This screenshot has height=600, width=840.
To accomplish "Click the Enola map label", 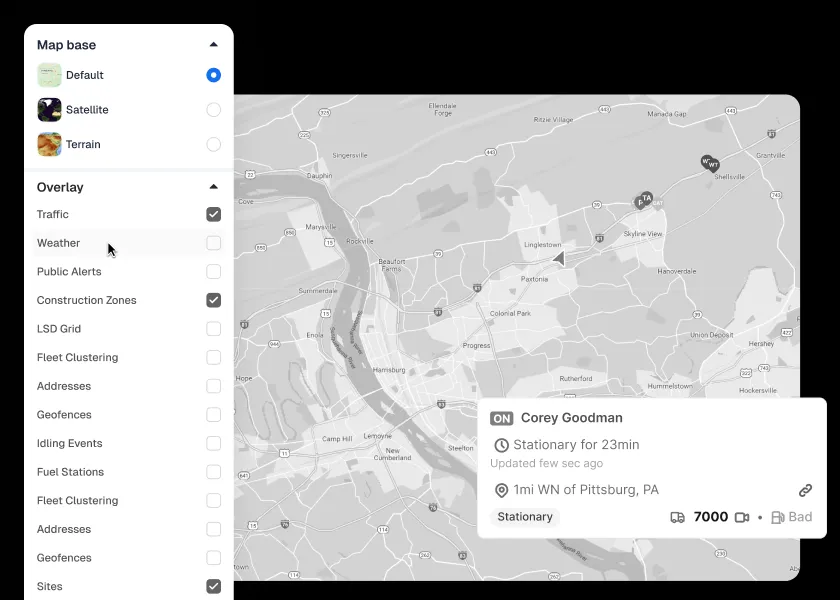I will point(314,335).
